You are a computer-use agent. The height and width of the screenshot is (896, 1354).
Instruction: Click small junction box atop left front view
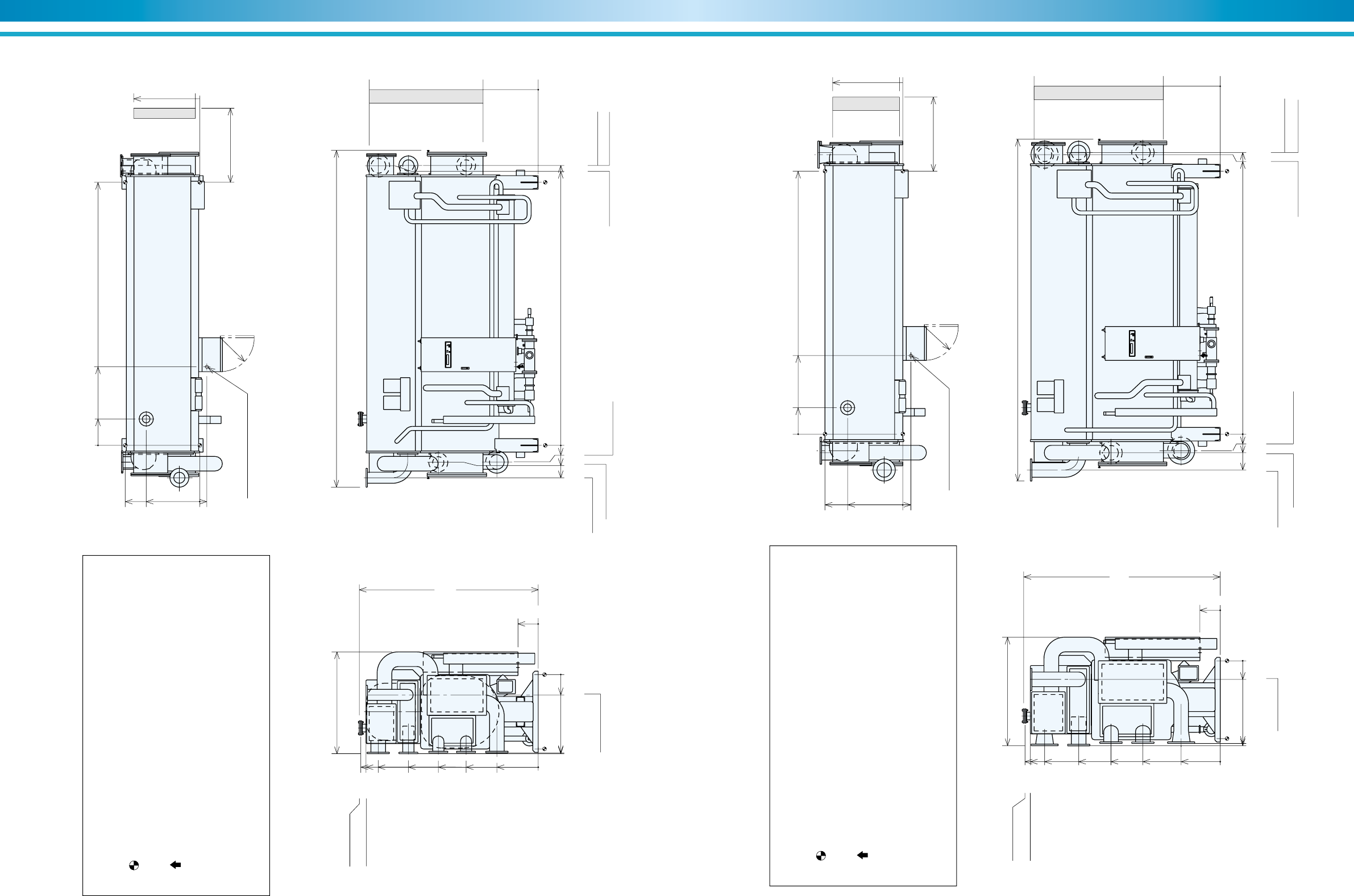(x=404, y=194)
